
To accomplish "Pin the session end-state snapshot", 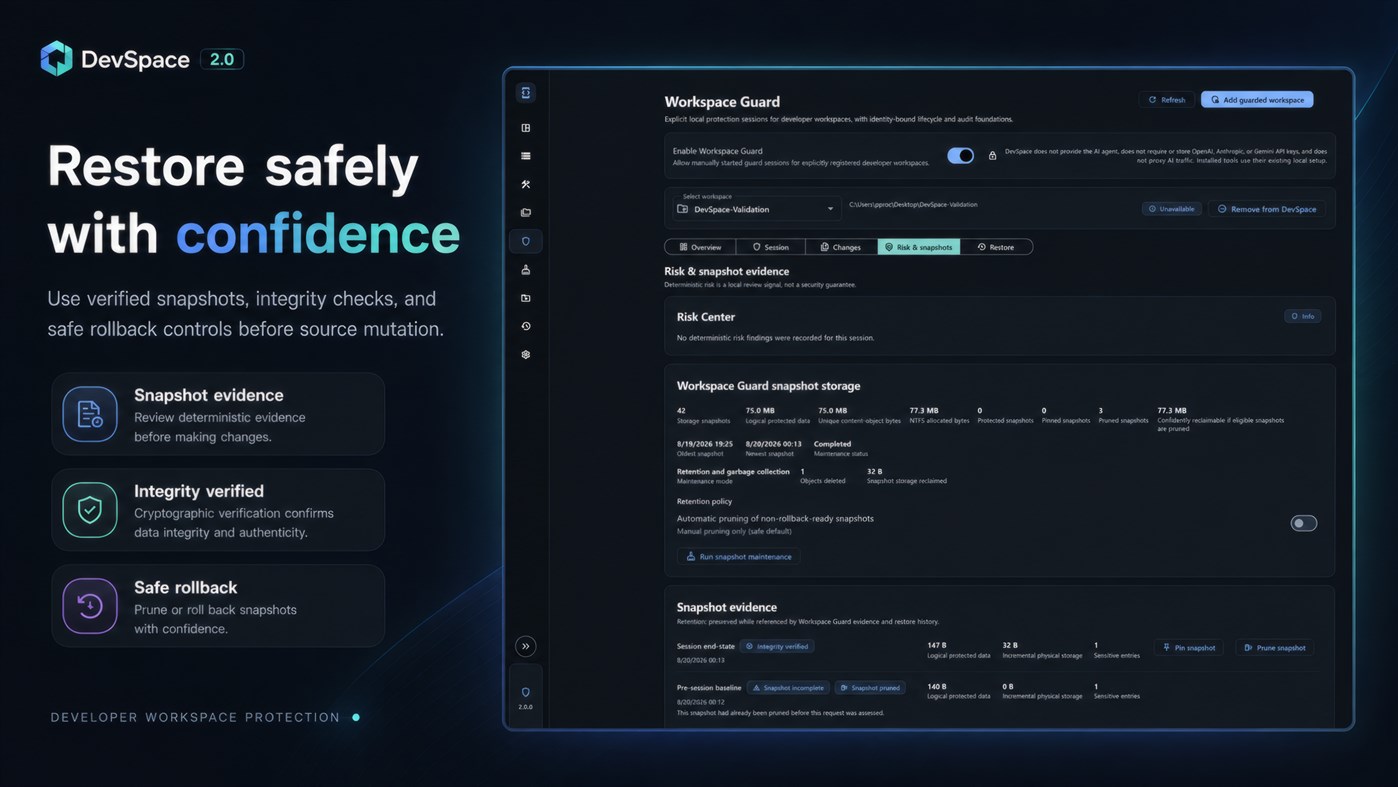I will tap(1190, 648).
